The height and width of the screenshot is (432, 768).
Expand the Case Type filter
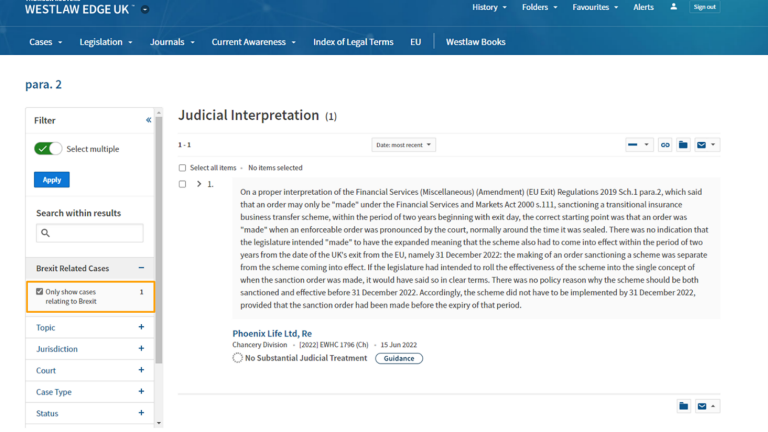tap(141, 392)
